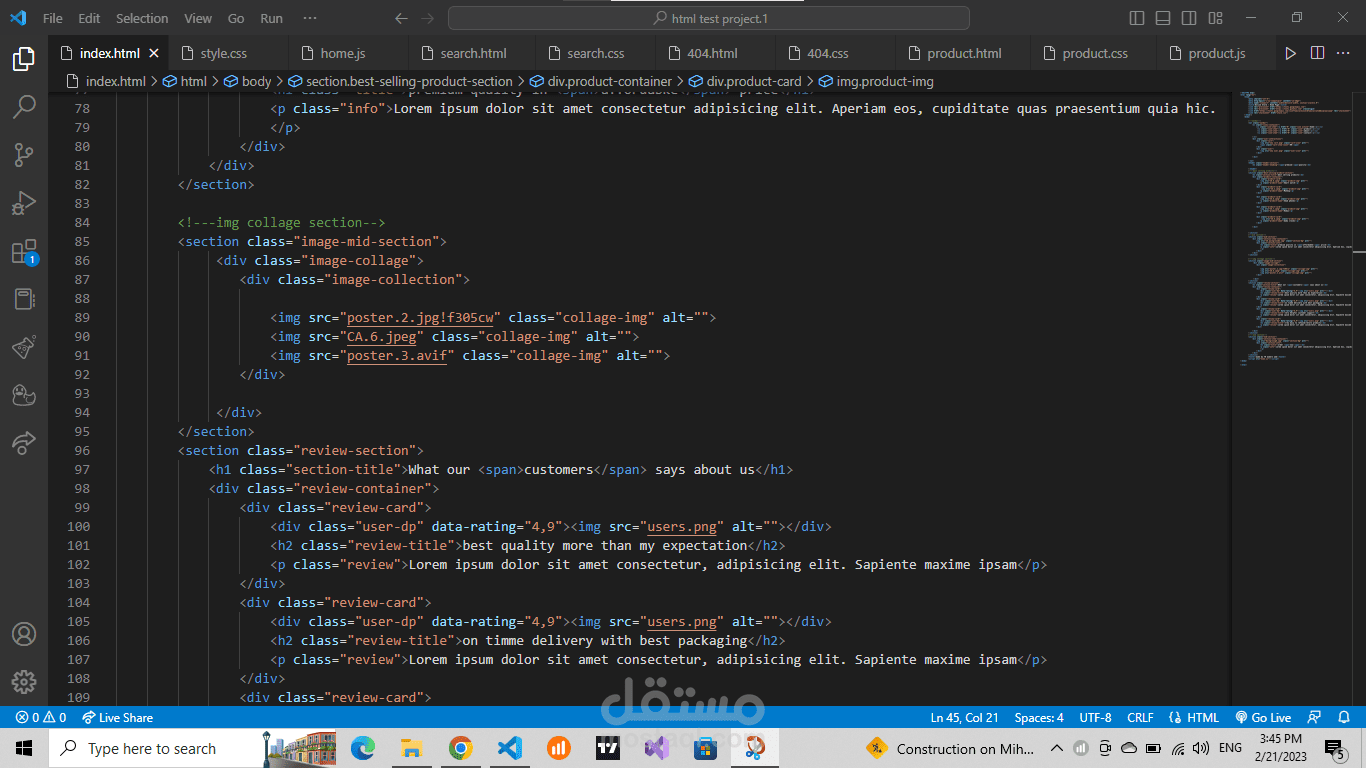The image size is (1366, 768).
Task: Expand index.html breadcrumb item
Action: 106,81
